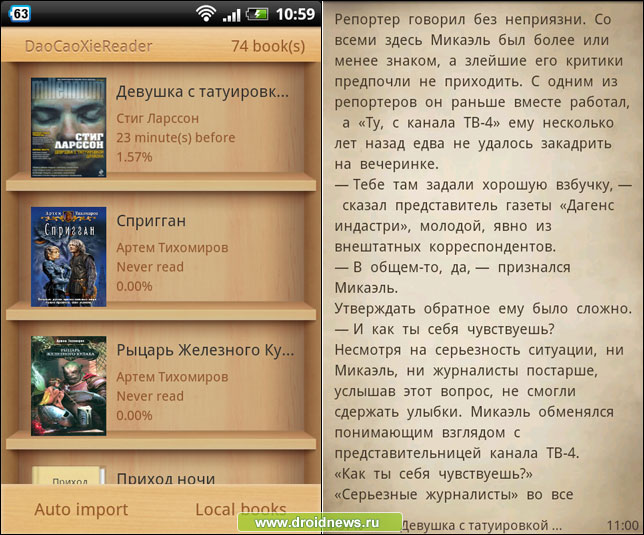Tap the DaoCaoXieReader app title
The width and height of the screenshot is (644, 535).
pyautogui.click(x=89, y=46)
